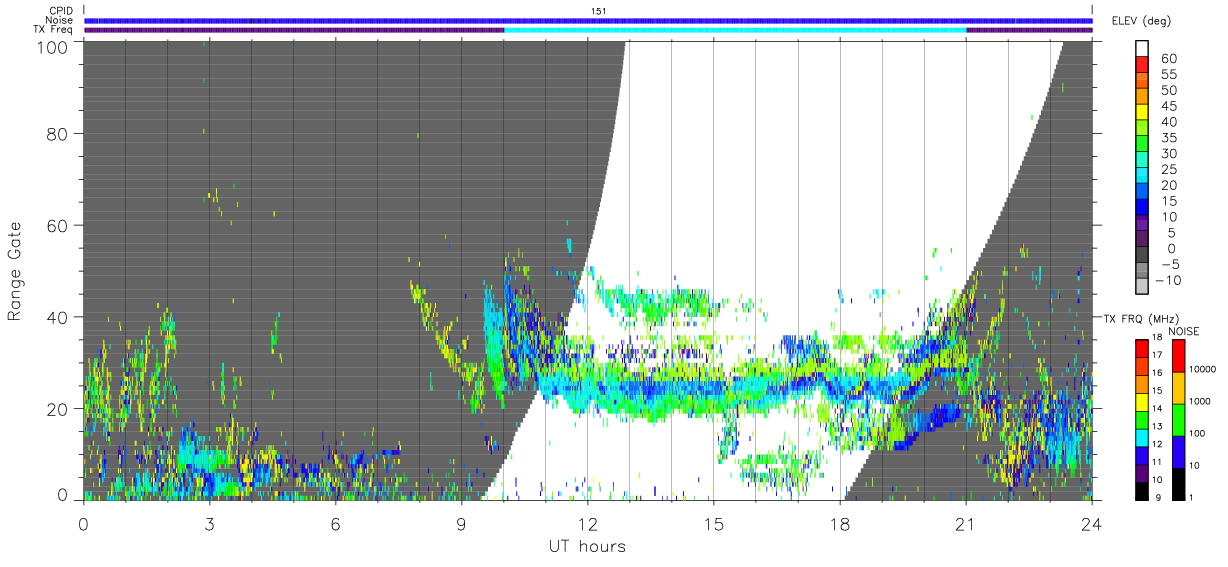
Task: Click x-axis tick label '9'
Action: [x=461, y=524]
